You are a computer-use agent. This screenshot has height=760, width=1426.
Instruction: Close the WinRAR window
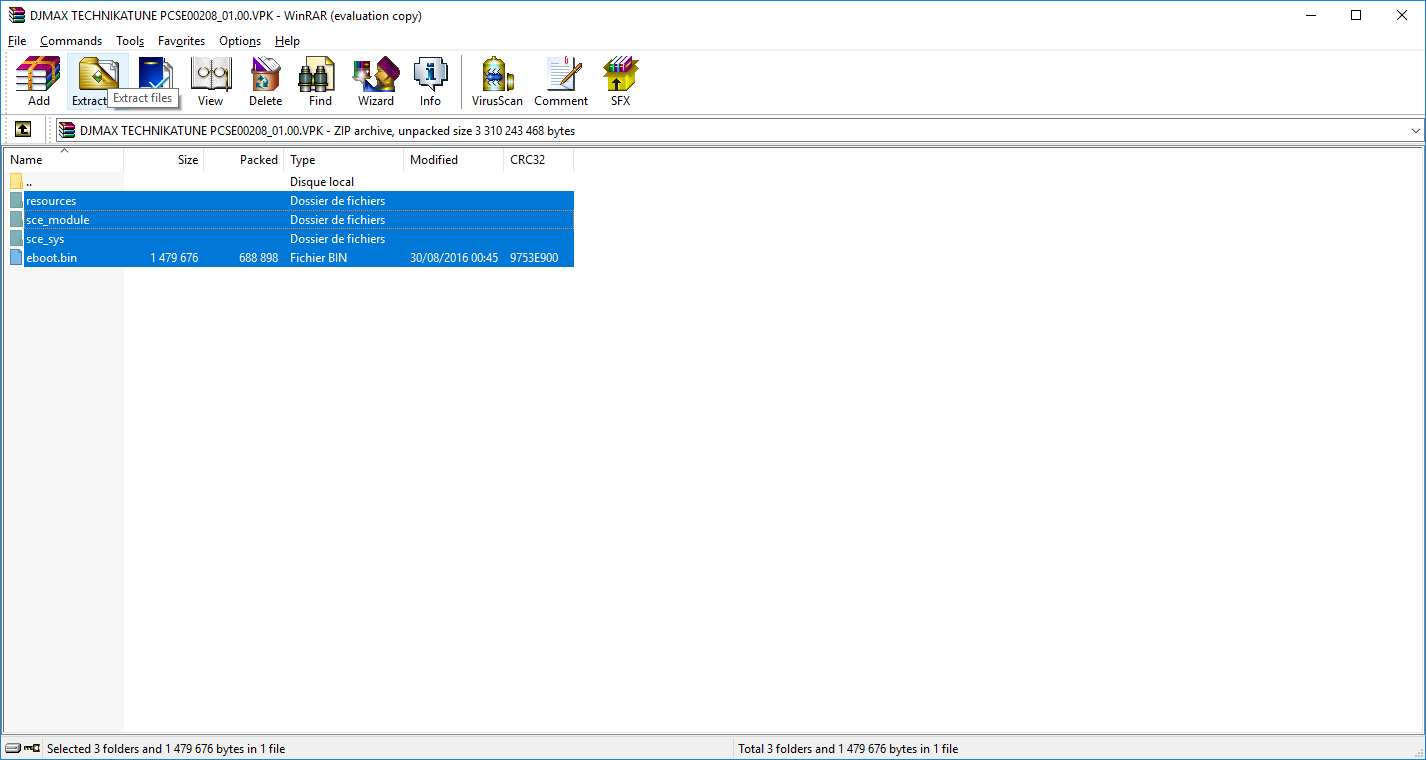pyautogui.click(x=1402, y=15)
